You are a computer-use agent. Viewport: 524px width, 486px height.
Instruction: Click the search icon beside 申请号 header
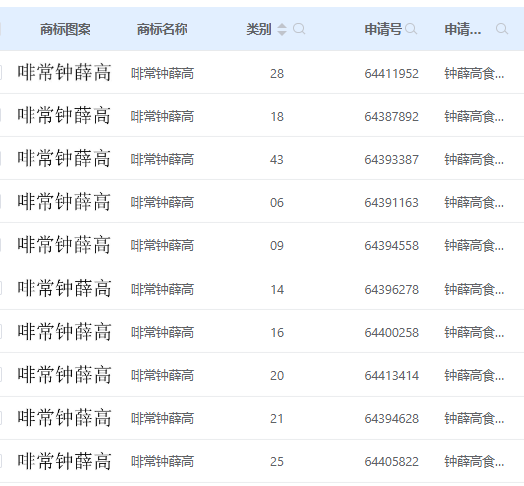tap(411, 29)
